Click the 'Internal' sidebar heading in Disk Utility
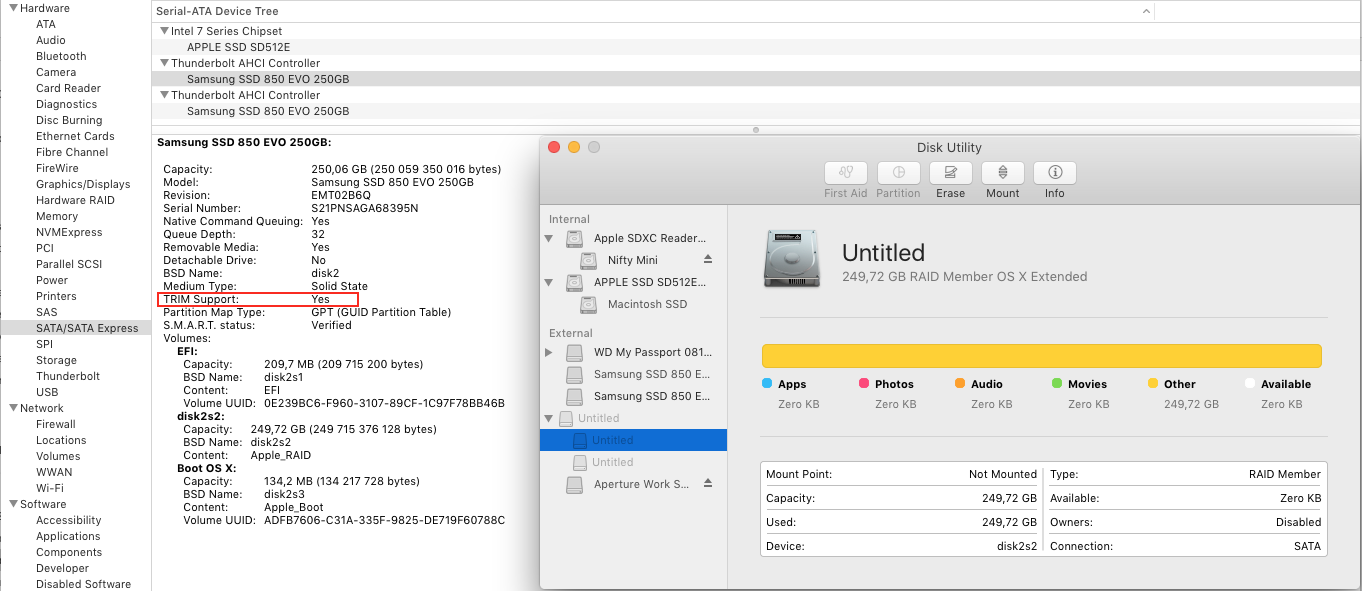Viewport: 1362px width, 591px height. 570,219
